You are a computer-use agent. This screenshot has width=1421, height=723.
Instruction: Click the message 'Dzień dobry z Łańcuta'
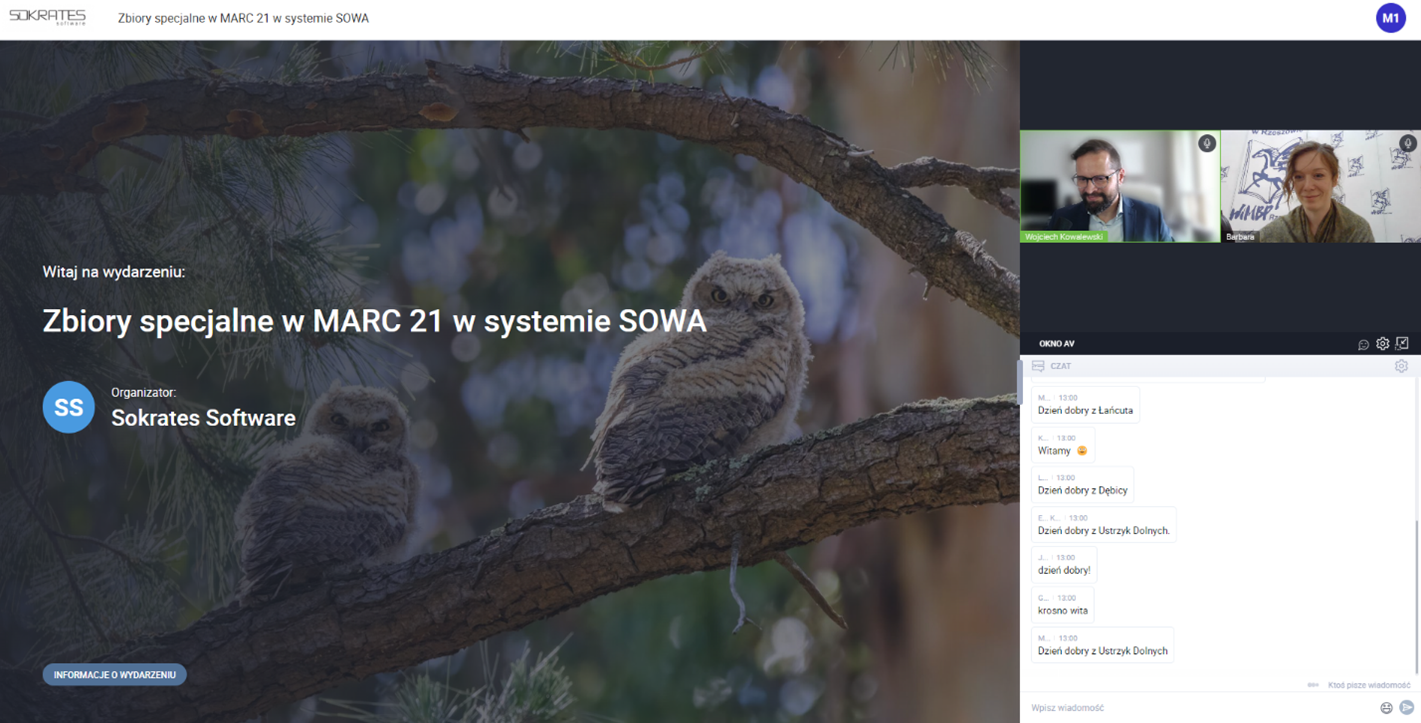1085,405
